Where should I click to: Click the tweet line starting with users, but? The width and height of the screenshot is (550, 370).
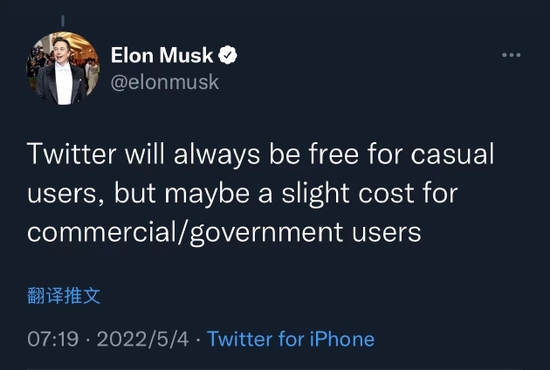(243, 193)
